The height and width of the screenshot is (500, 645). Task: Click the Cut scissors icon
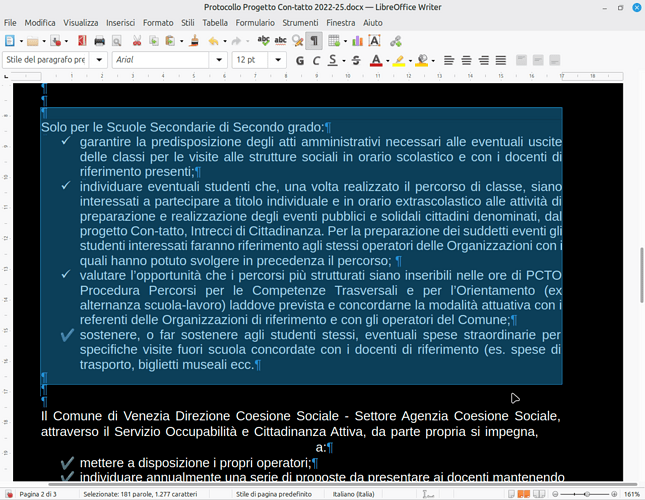(136, 41)
